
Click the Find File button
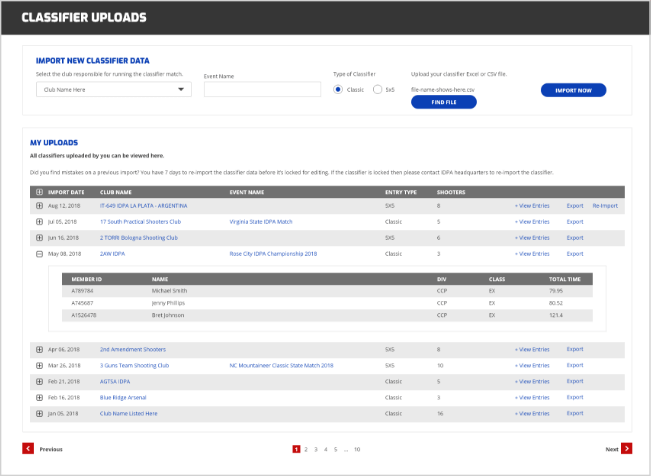point(443,102)
